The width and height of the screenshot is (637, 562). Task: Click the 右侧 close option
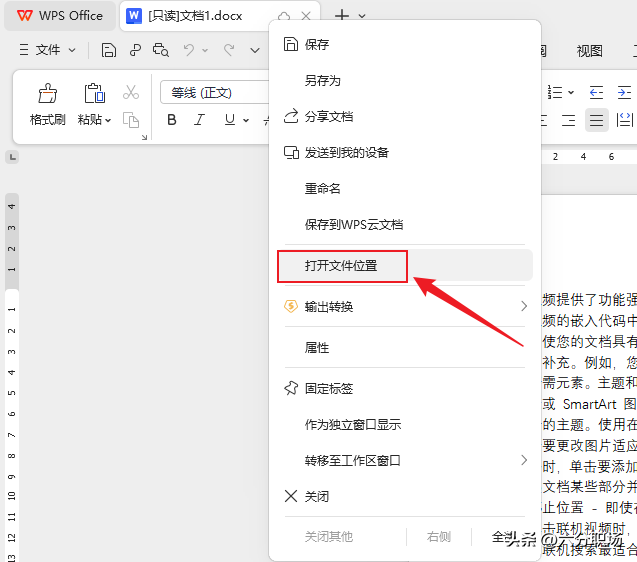439,537
